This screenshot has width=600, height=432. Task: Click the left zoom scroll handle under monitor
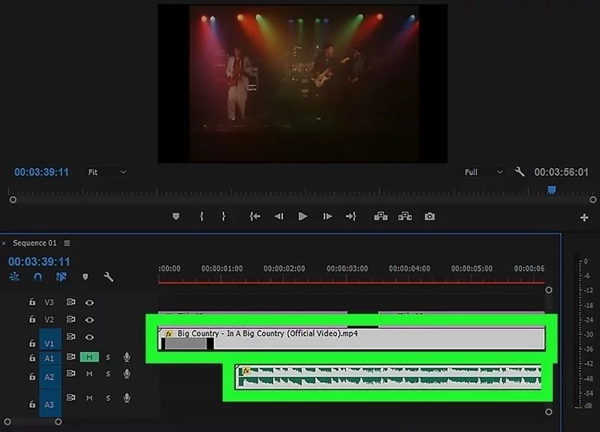[13, 200]
